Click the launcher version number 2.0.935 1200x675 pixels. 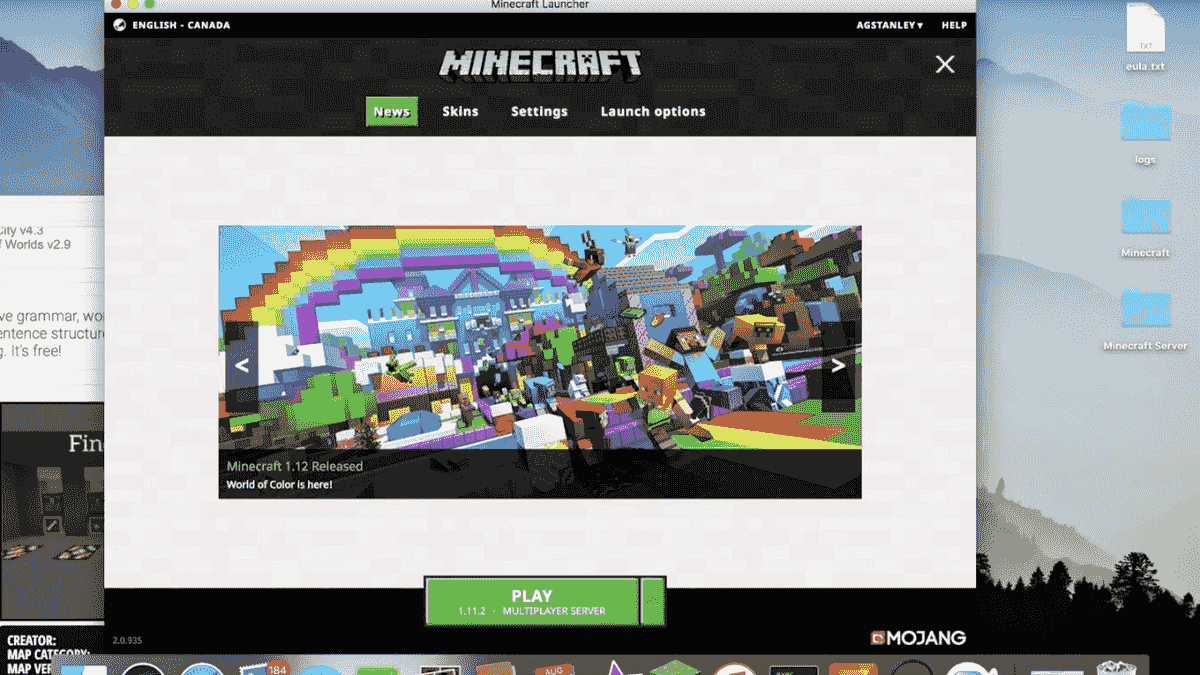128,640
